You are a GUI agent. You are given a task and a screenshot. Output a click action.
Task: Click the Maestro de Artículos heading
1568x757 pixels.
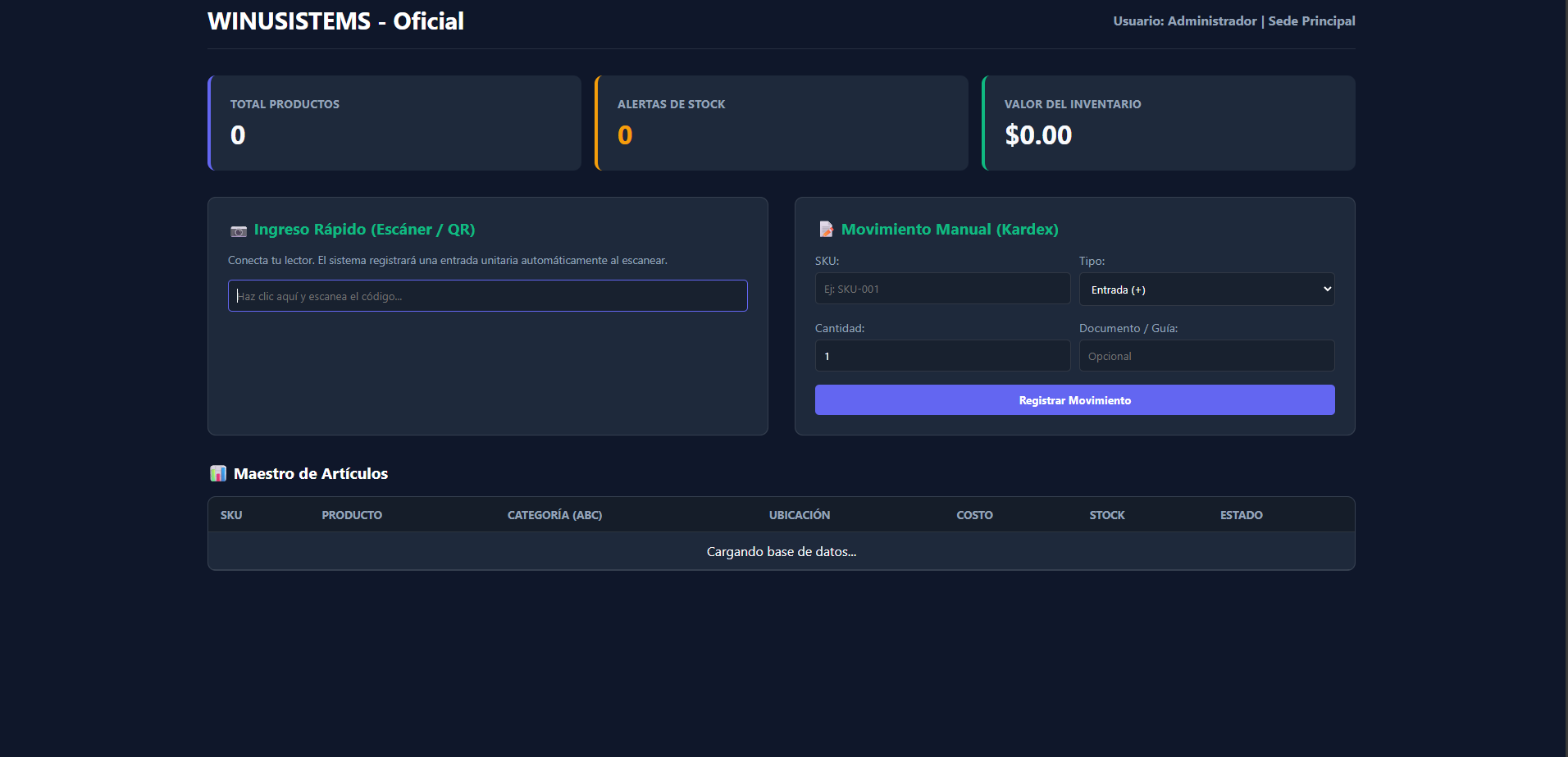pyautogui.click(x=311, y=473)
